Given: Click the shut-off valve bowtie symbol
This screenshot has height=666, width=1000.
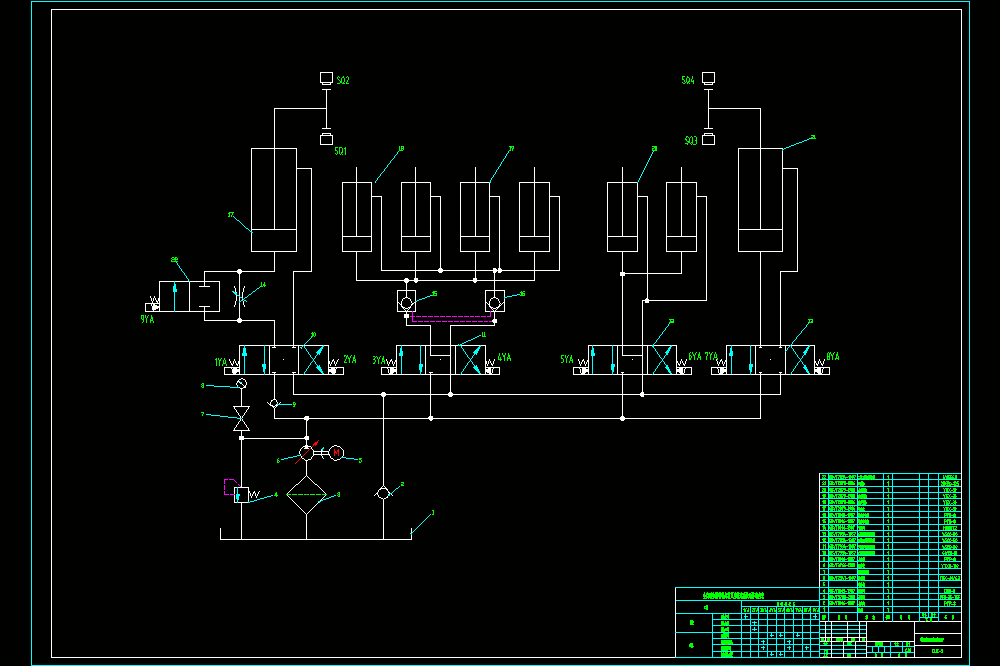Looking at the screenshot, I should (242, 418).
